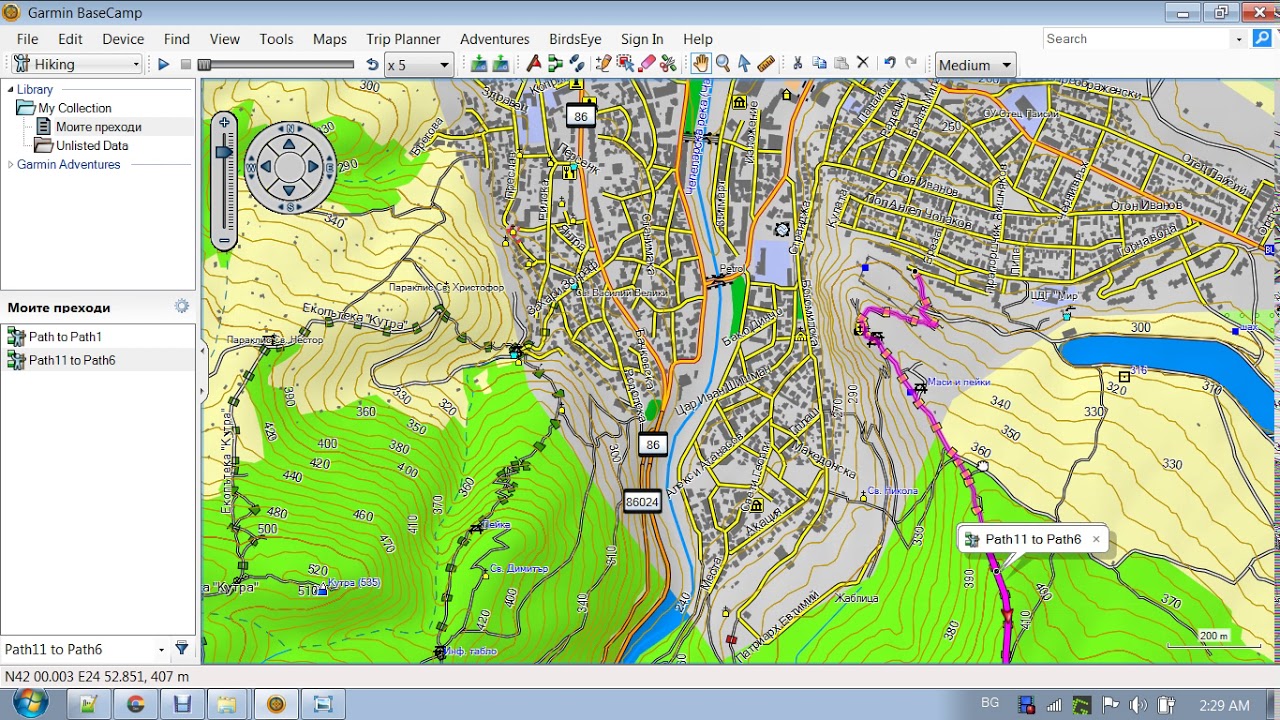
Task: Click the Delete X icon in toolbar
Action: pos(863,64)
